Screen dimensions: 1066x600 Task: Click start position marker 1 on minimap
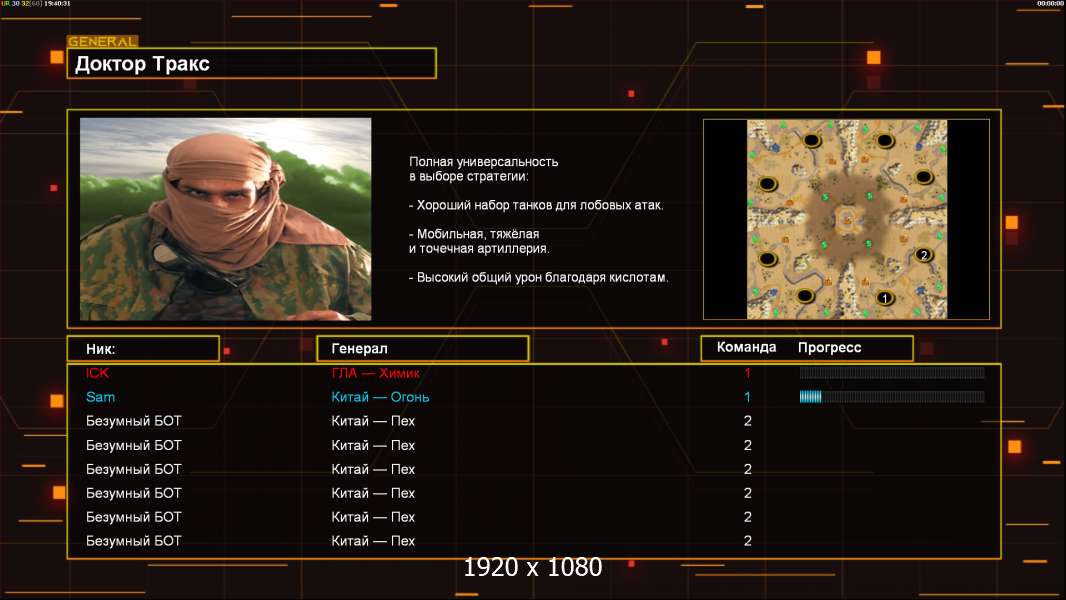(884, 298)
